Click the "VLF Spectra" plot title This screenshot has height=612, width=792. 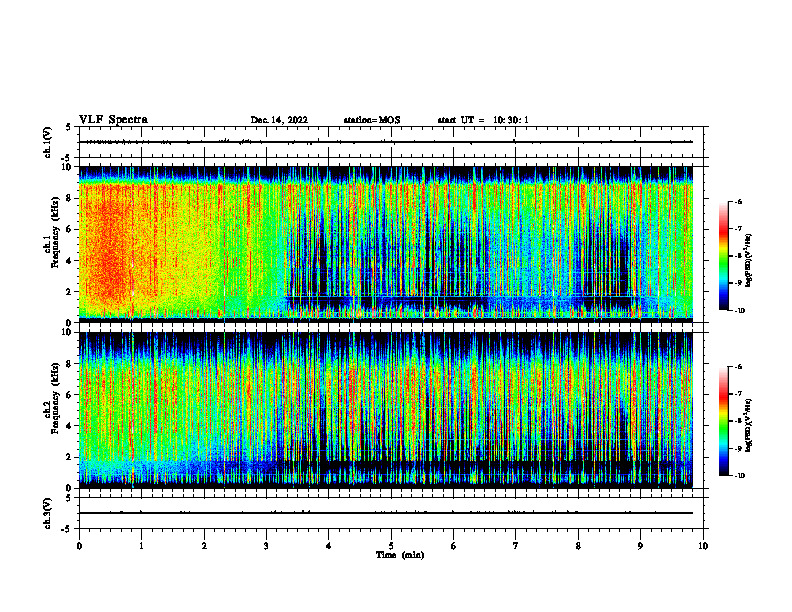click(114, 120)
